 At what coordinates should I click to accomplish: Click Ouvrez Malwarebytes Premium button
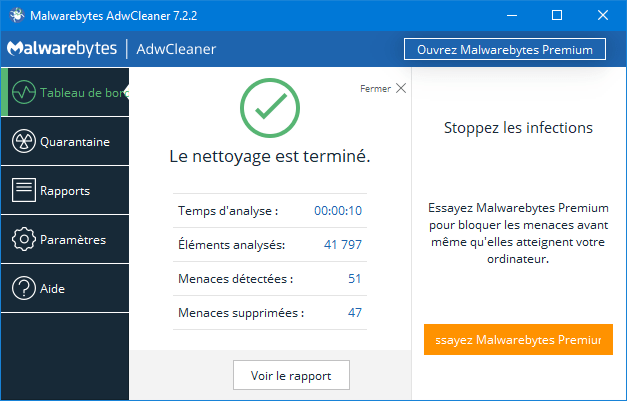pos(505,49)
